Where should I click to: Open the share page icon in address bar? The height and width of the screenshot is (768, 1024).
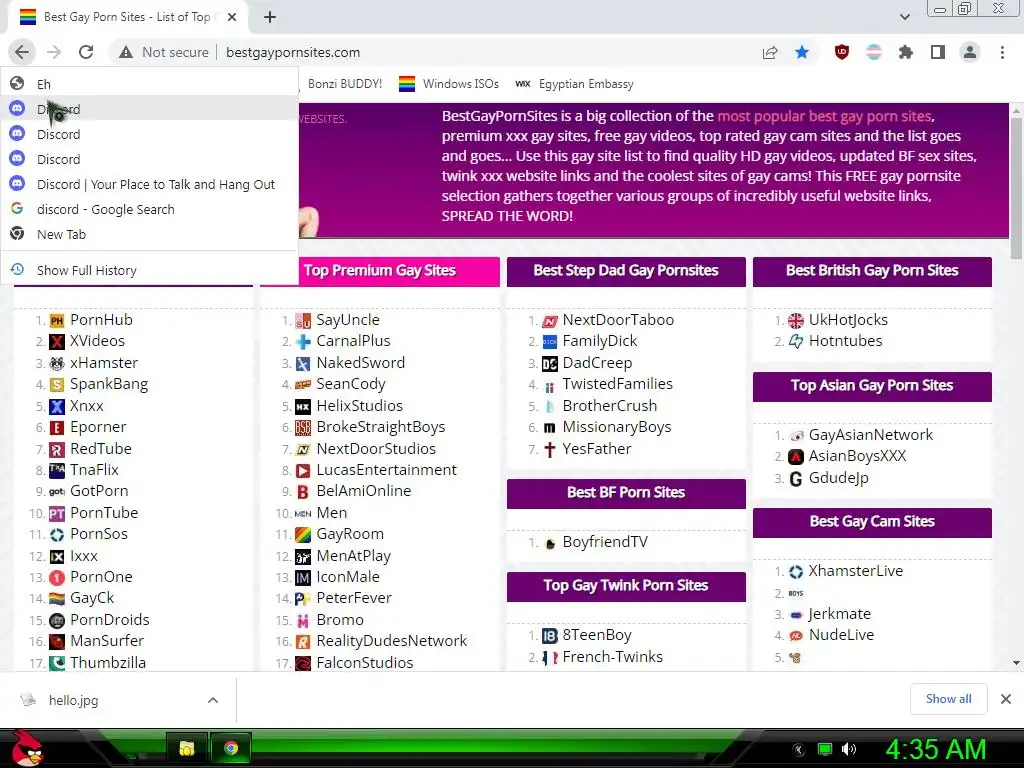(x=770, y=52)
